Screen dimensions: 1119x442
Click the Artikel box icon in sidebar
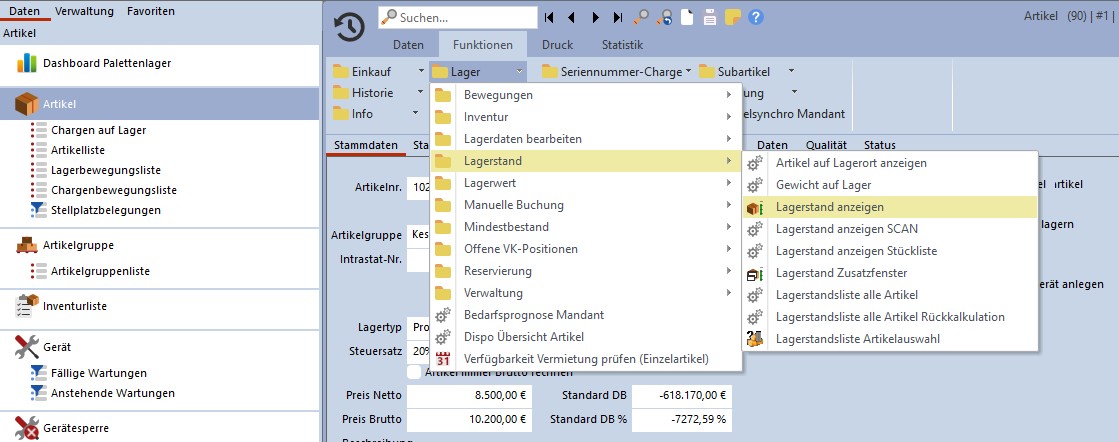(x=26, y=104)
